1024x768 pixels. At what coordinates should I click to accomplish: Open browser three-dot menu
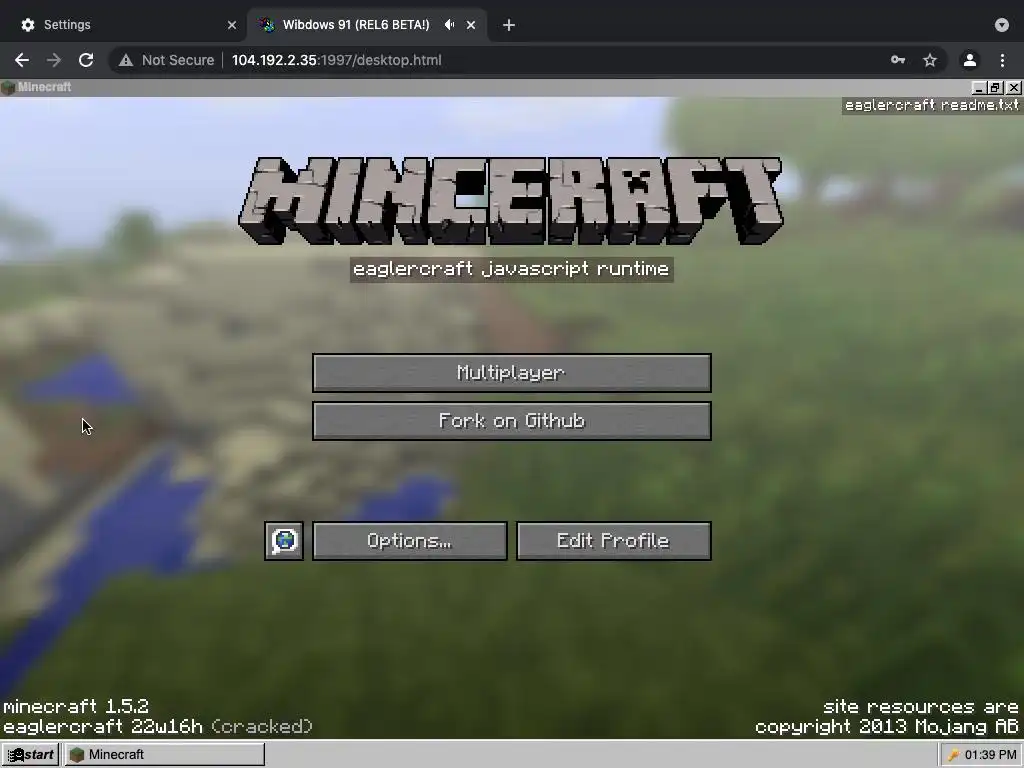pyautogui.click(x=1002, y=60)
